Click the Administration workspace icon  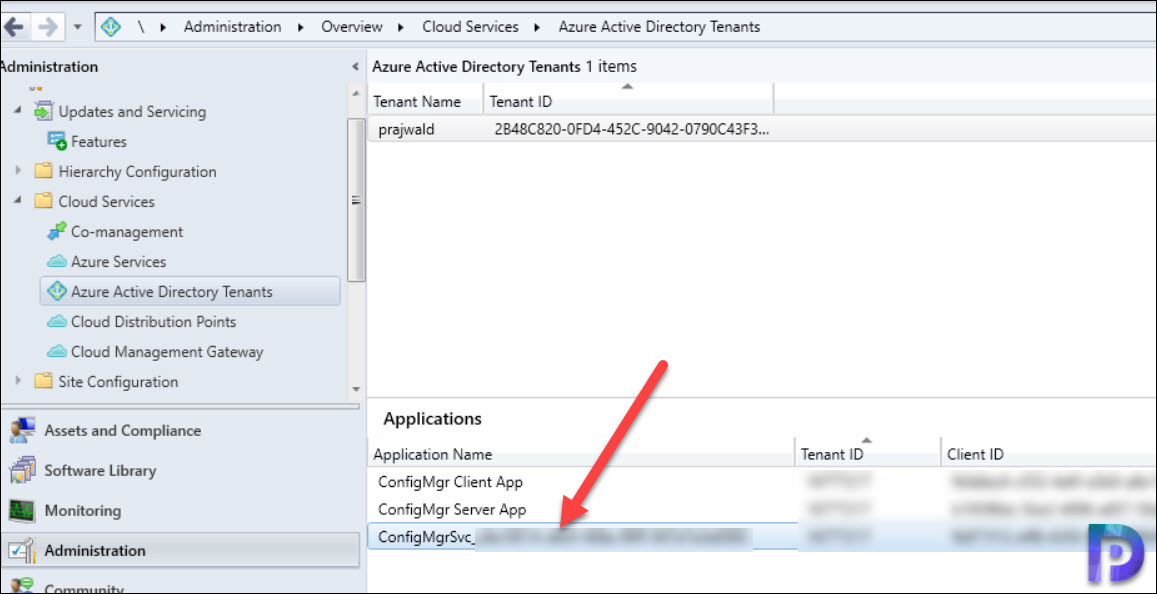(x=22, y=550)
